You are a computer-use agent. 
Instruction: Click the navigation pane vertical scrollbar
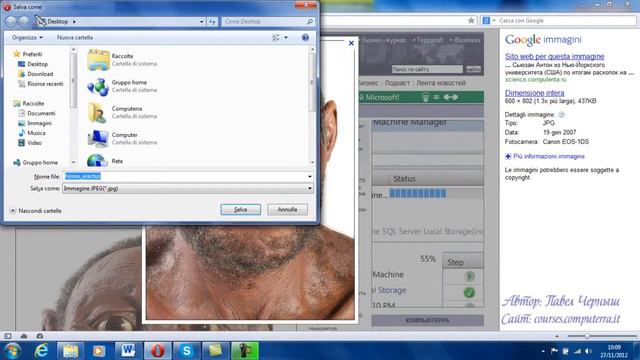click(73, 107)
